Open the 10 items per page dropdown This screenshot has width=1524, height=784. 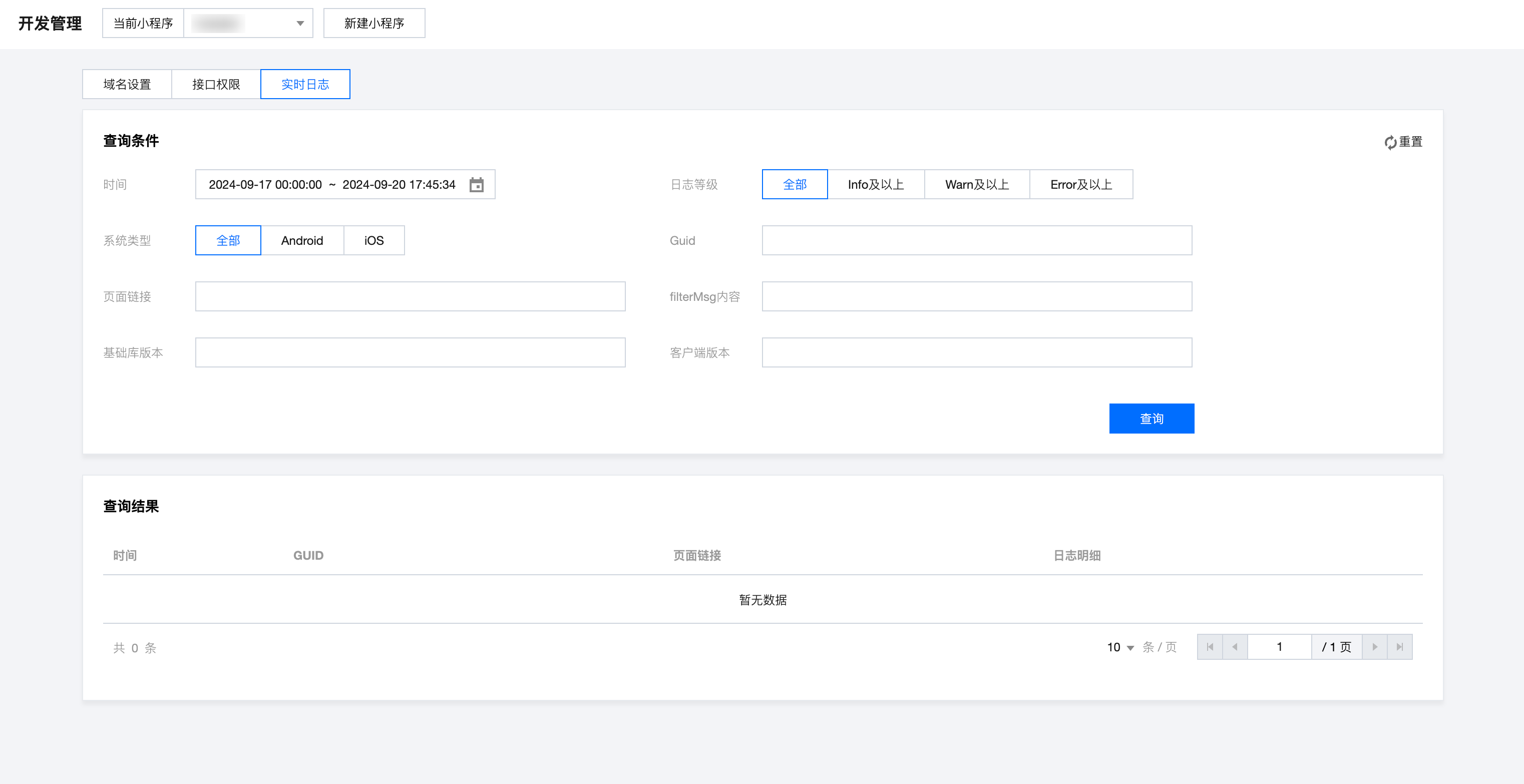point(1120,647)
